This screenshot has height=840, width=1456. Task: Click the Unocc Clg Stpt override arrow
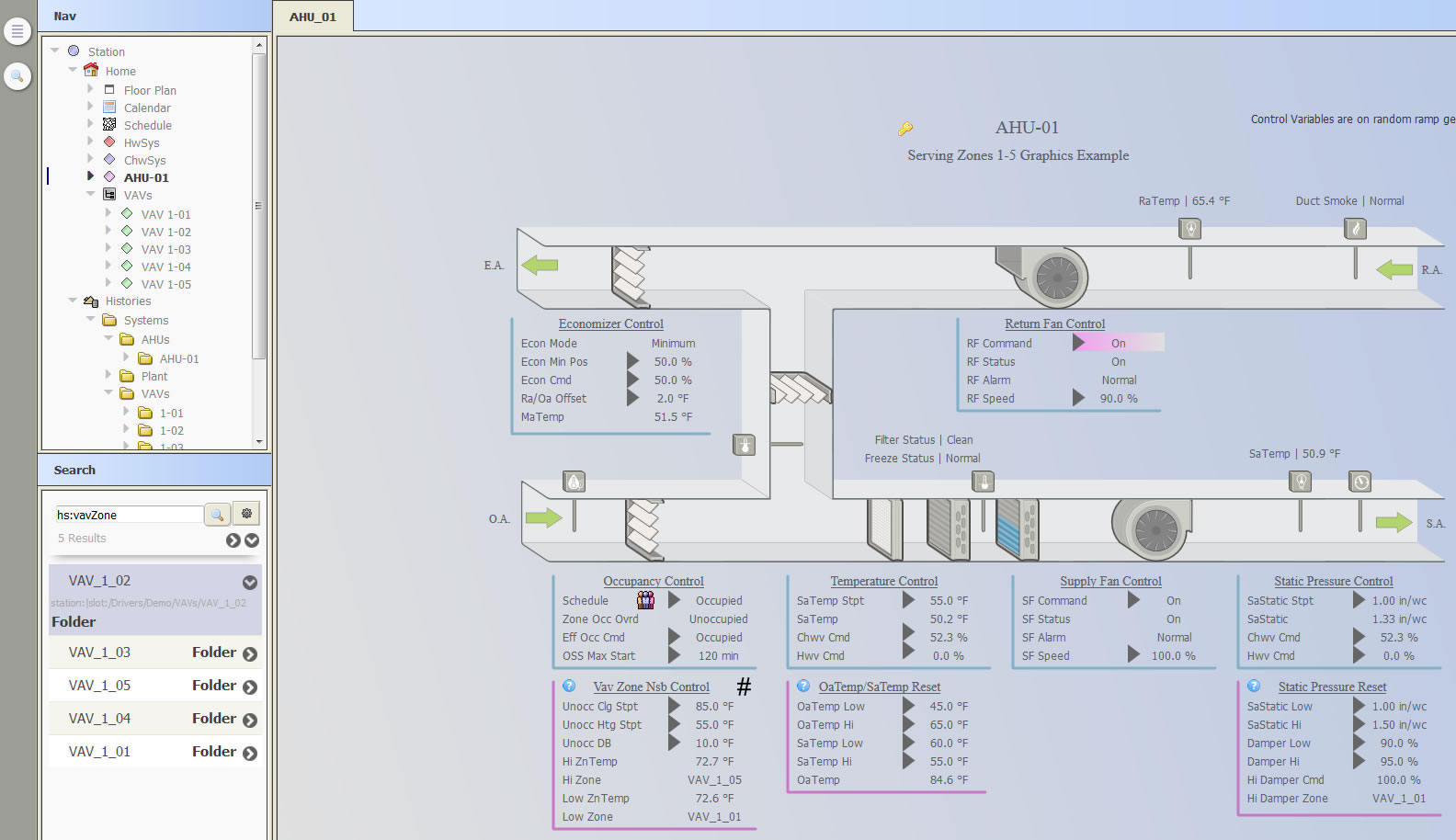pos(674,706)
